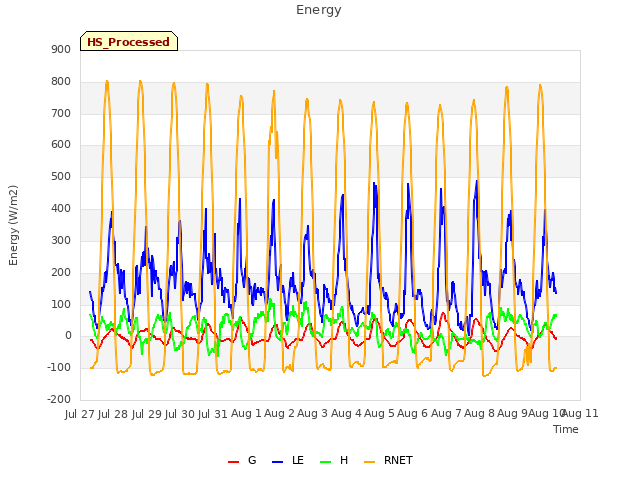640x480 pixels.
Task: Click the blue LE legend color marker
Action: coord(278,462)
